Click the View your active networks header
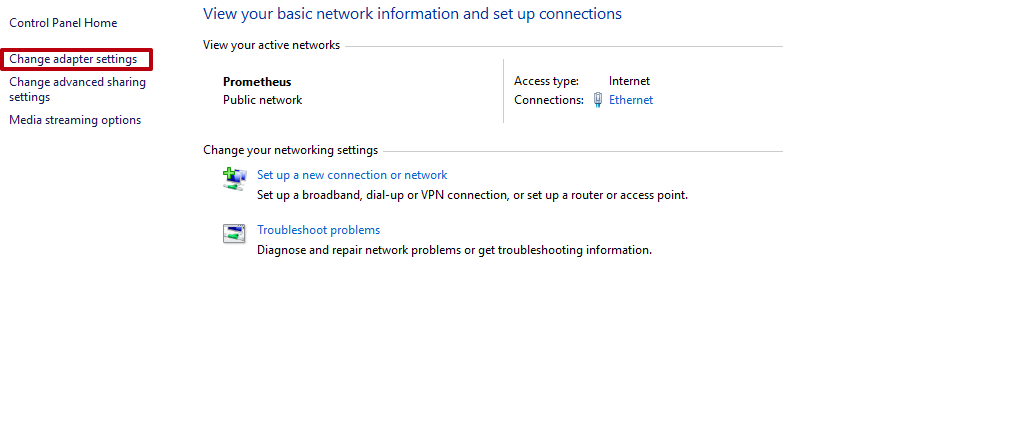 (271, 45)
